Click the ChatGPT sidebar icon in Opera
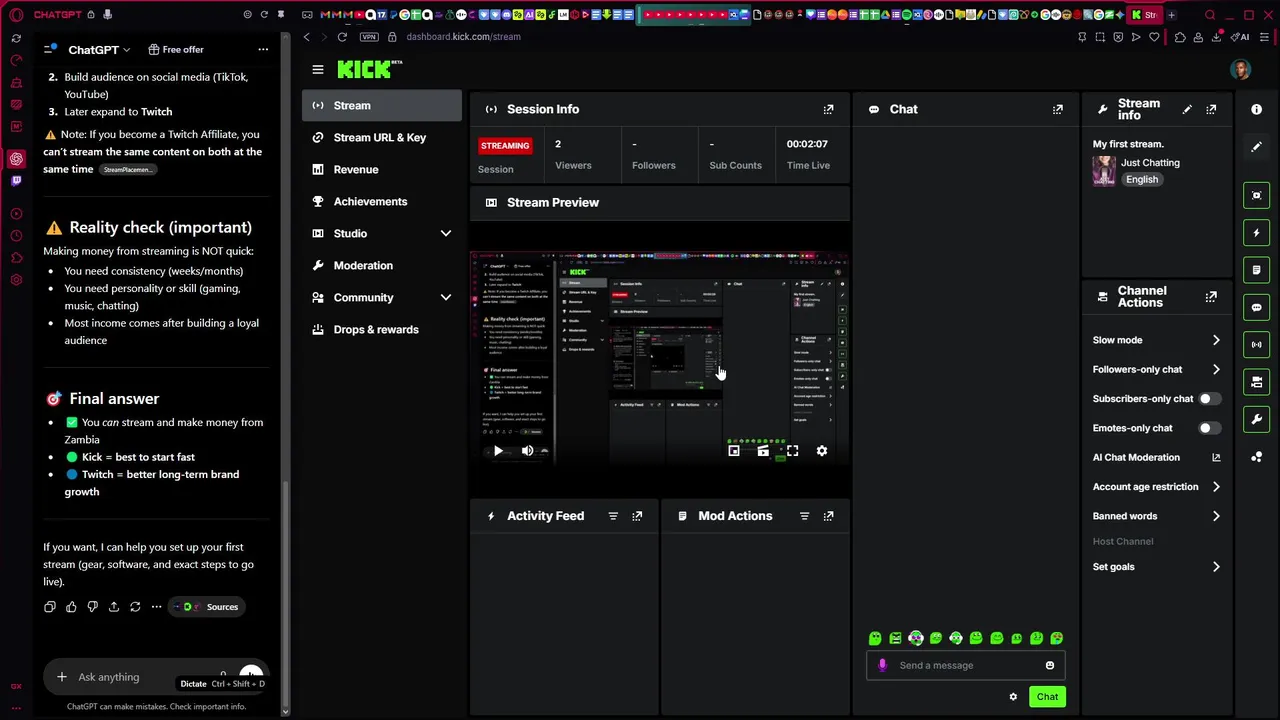Image resolution: width=1280 pixels, height=720 pixels. 16,159
